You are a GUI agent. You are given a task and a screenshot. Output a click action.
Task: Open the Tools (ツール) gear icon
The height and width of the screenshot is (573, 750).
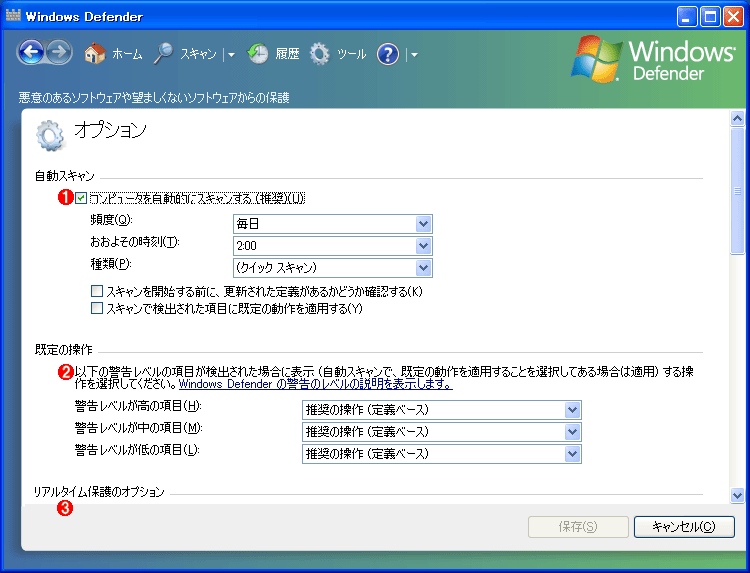(x=320, y=54)
